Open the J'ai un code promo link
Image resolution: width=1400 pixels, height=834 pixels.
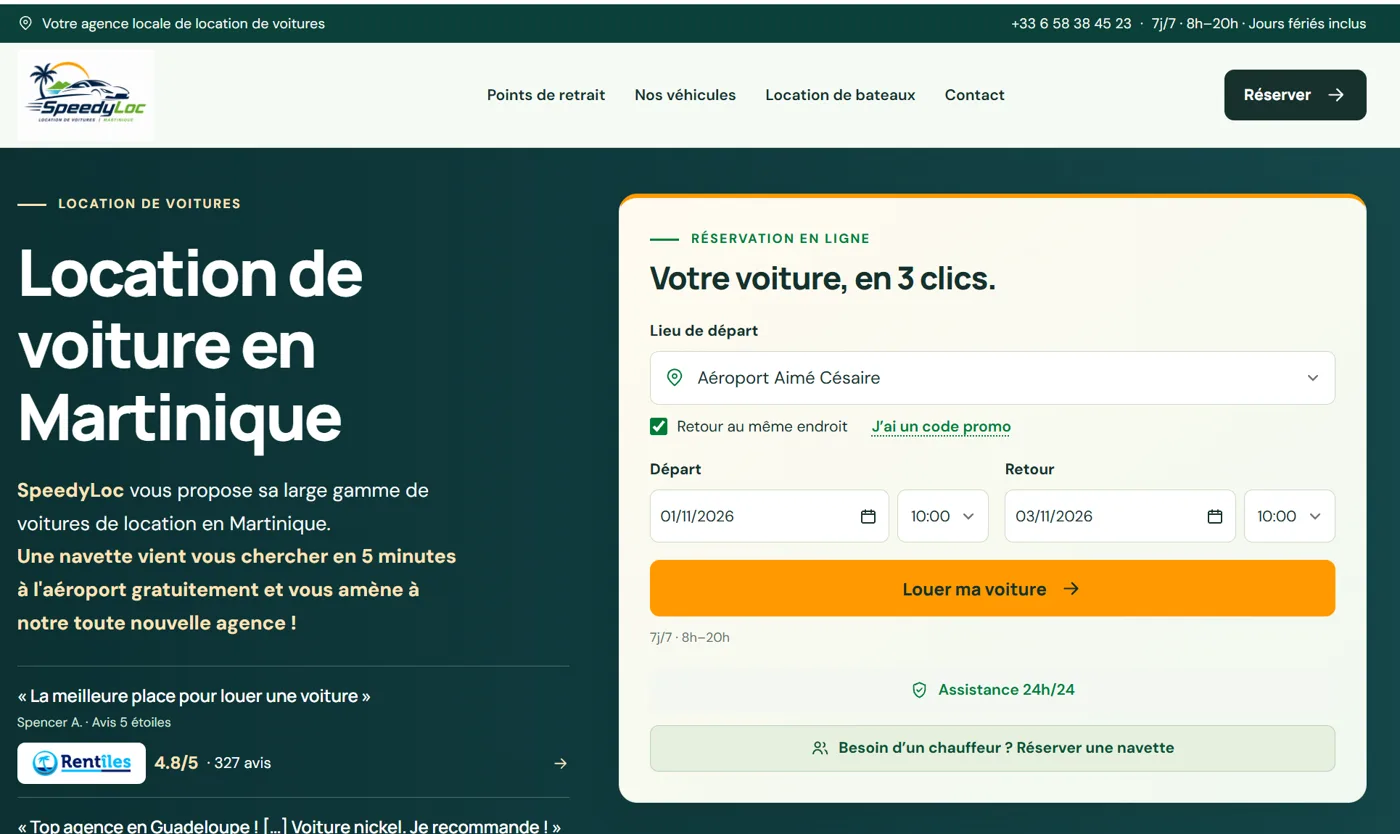[x=941, y=427]
